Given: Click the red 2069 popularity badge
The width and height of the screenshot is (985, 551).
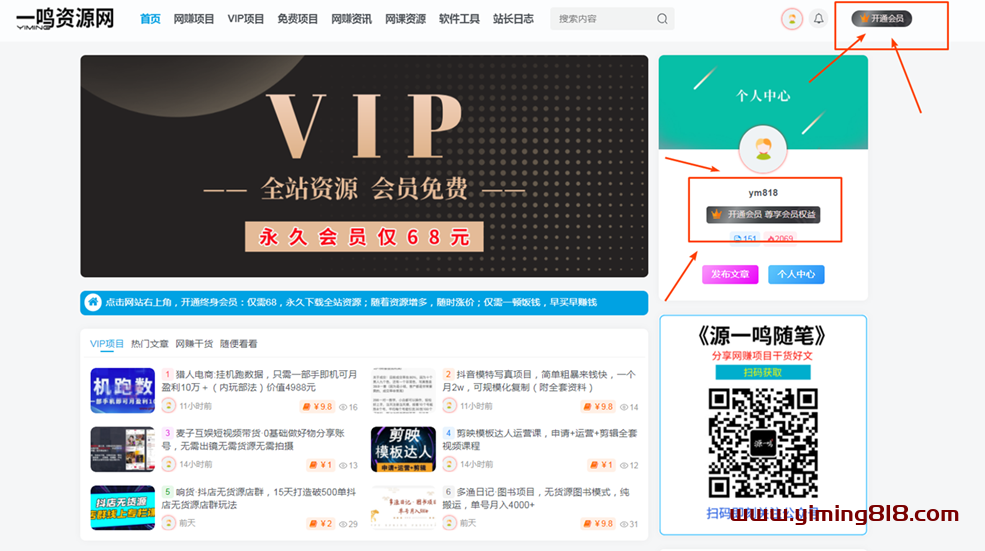Looking at the screenshot, I should click(x=780, y=239).
